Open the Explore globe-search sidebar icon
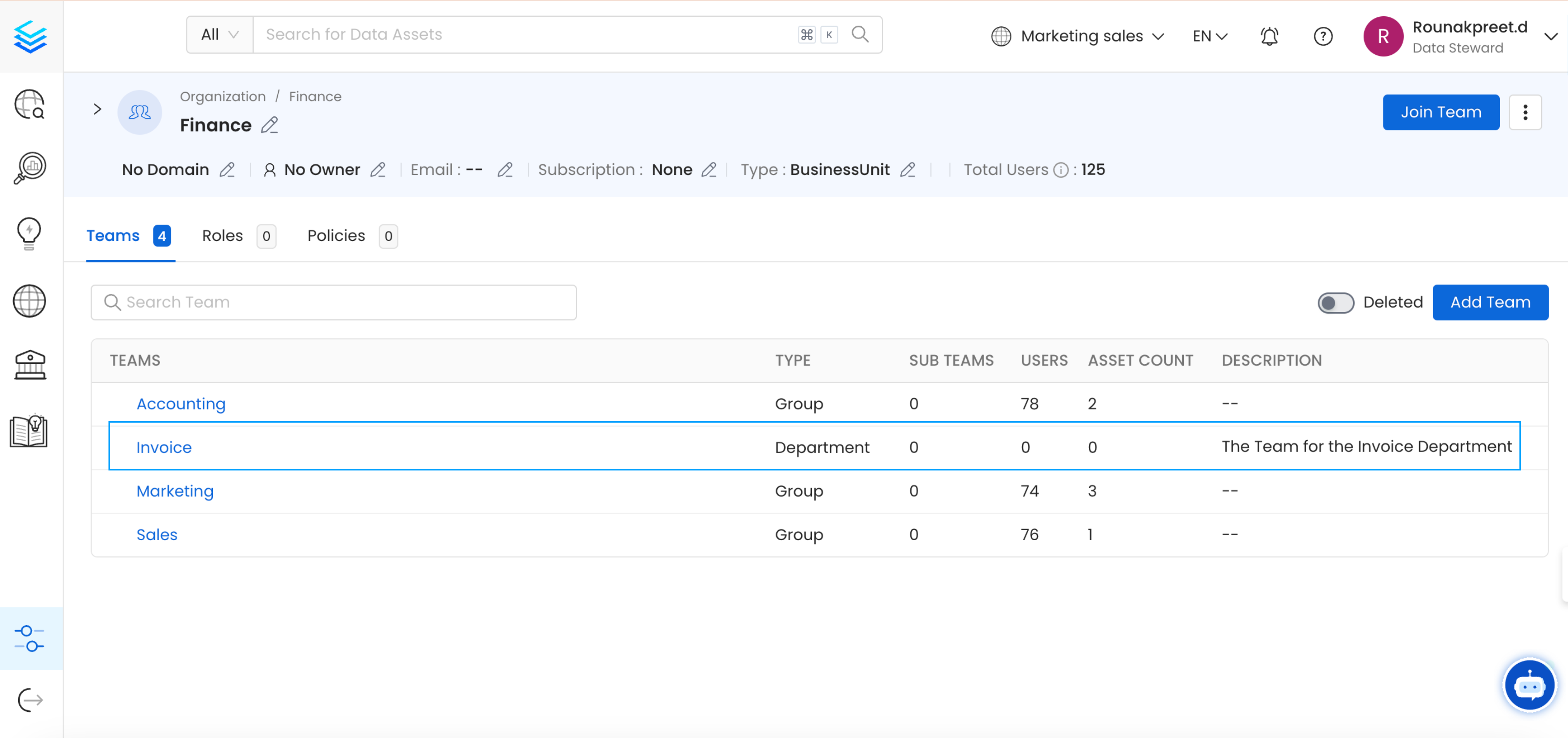Screen dimensions: 1568x754 (x=29, y=104)
